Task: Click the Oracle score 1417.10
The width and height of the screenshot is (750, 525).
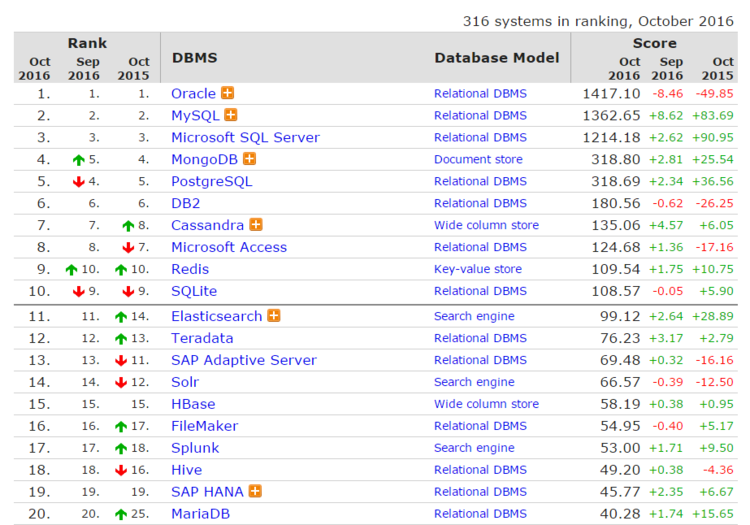Action: point(611,94)
